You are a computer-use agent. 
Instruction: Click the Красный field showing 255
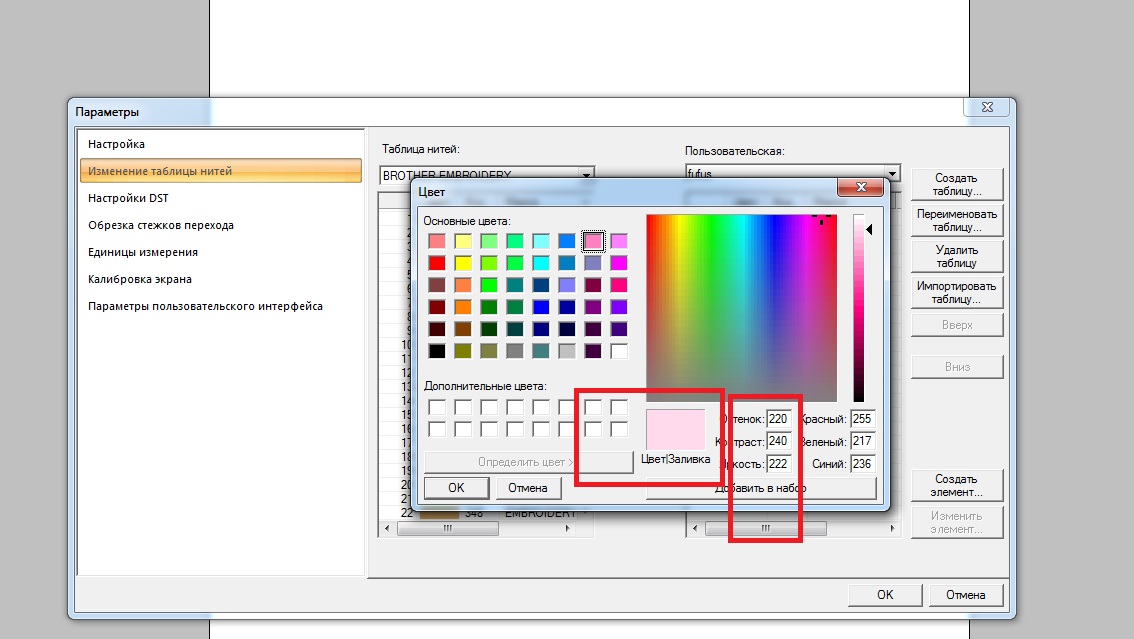861,419
